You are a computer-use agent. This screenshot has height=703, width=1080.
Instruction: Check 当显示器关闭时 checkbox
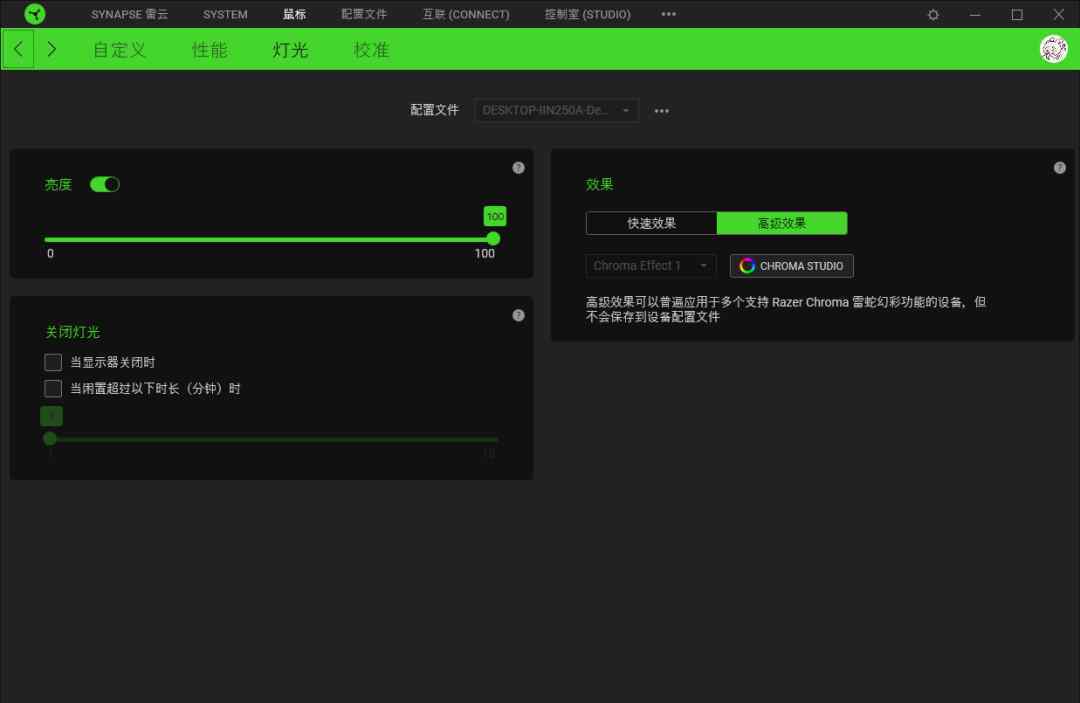tap(53, 362)
